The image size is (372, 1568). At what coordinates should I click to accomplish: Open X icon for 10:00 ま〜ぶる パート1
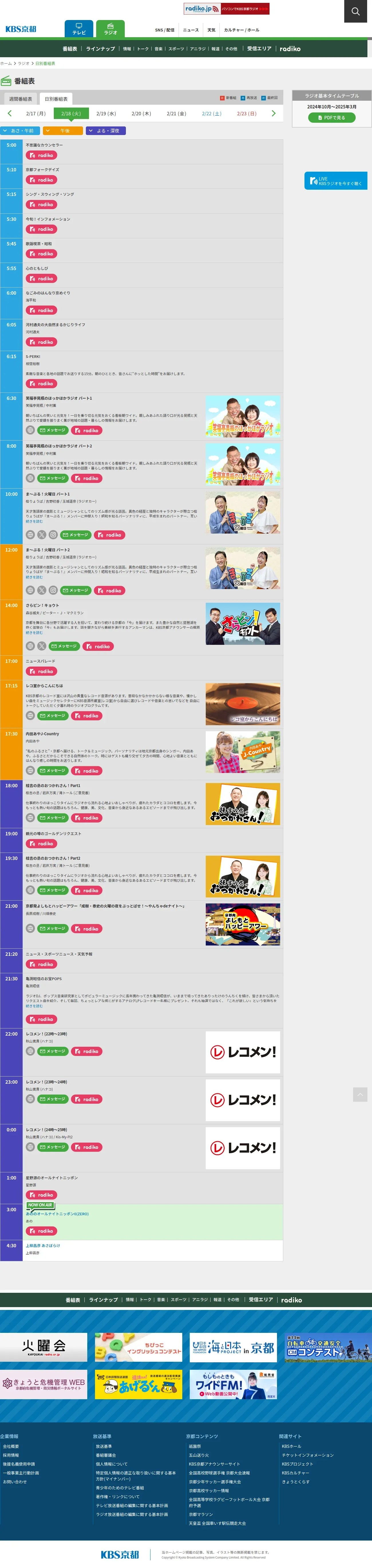point(41,534)
